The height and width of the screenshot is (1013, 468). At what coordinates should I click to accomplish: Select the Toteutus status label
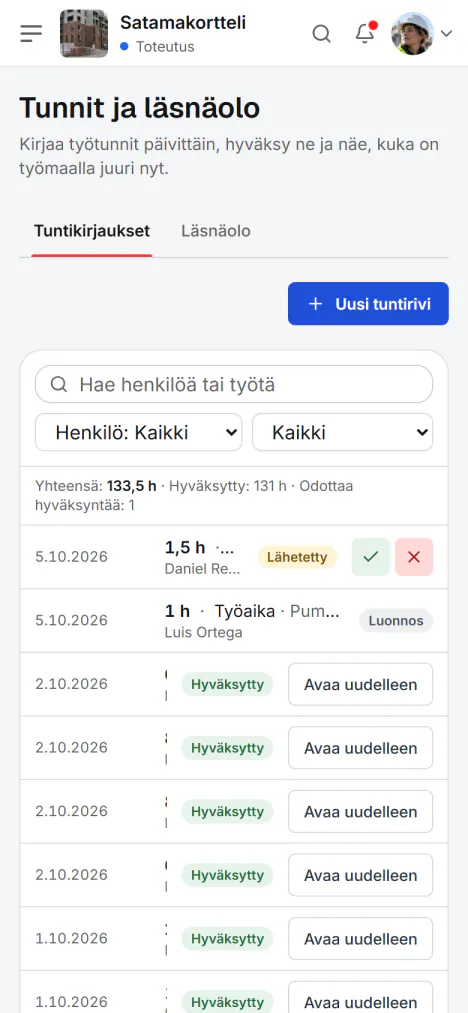point(165,47)
